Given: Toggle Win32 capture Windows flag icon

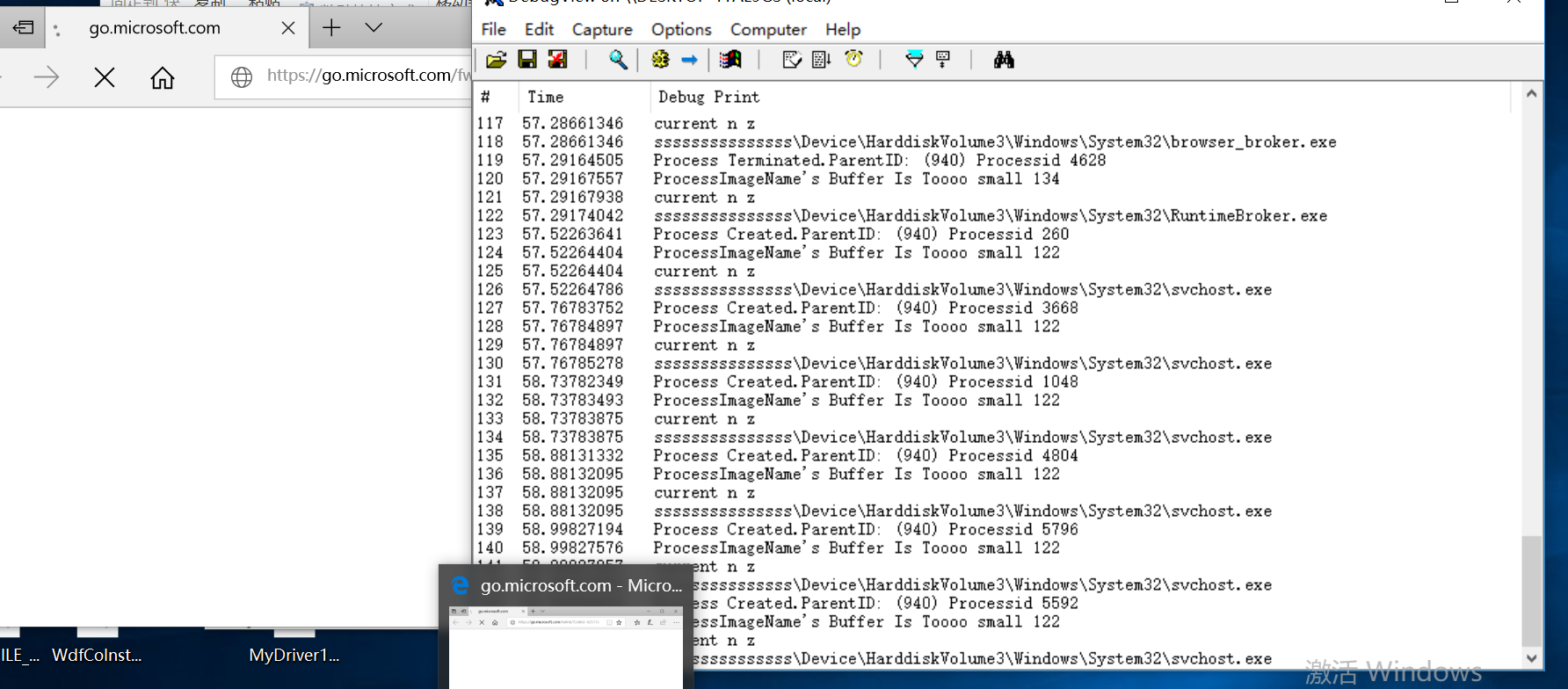Looking at the screenshot, I should pos(730,60).
